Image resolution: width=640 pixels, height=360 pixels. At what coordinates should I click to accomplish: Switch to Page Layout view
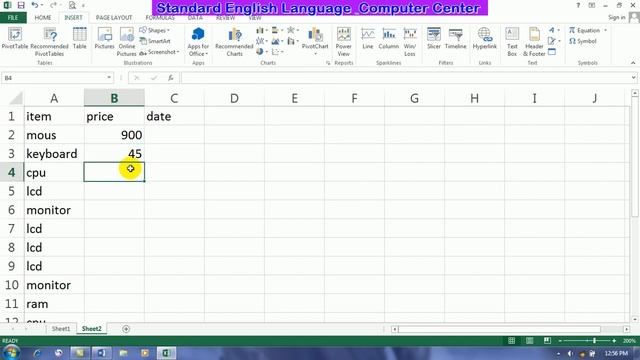tap(529, 340)
